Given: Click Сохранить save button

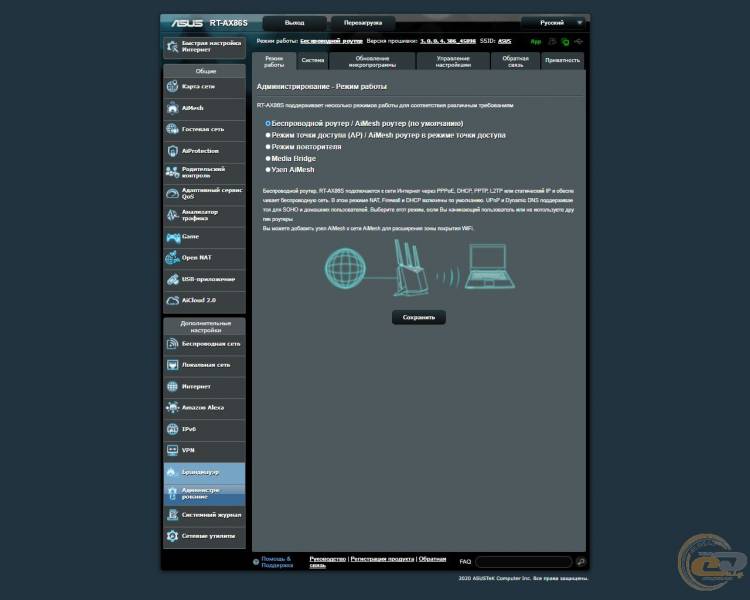Looking at the screenshot, I should click(419, 317).
